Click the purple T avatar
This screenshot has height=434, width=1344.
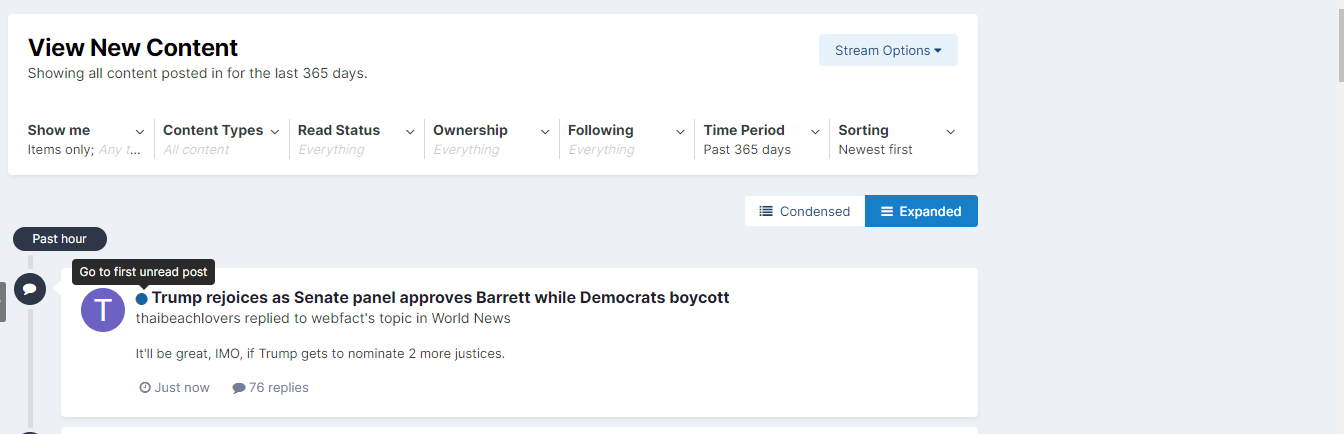coord(103,309)
